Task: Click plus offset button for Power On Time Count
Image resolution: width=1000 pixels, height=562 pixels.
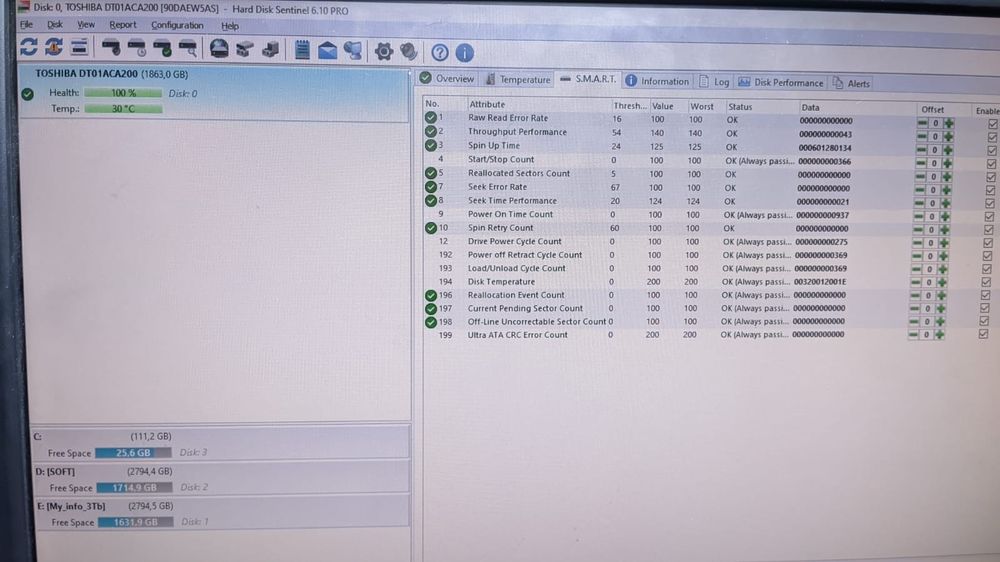Action: point(945,216)
